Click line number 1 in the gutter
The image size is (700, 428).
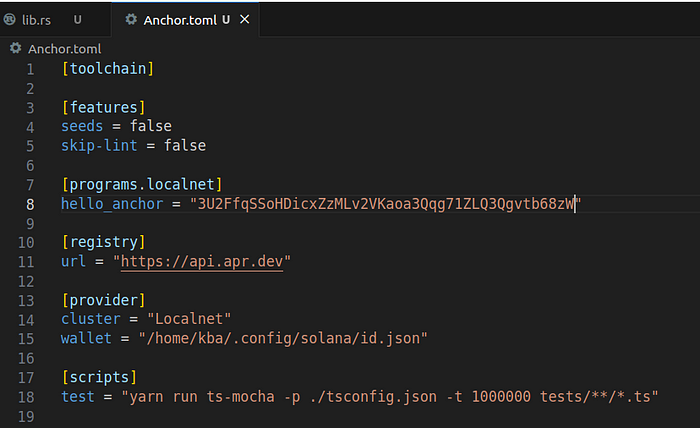[x=30, y=69]
